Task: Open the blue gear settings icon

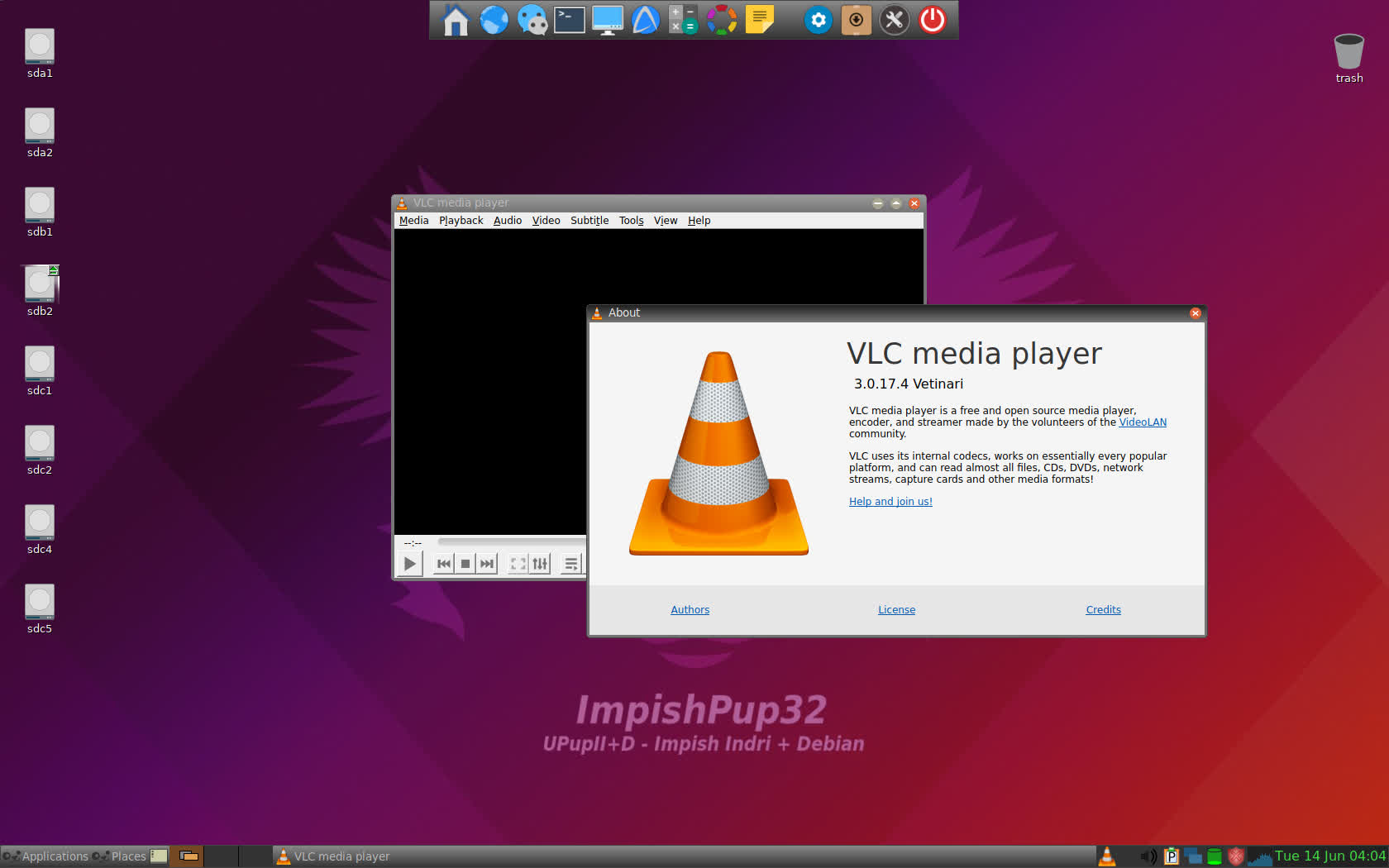Action: click(819, 20)
